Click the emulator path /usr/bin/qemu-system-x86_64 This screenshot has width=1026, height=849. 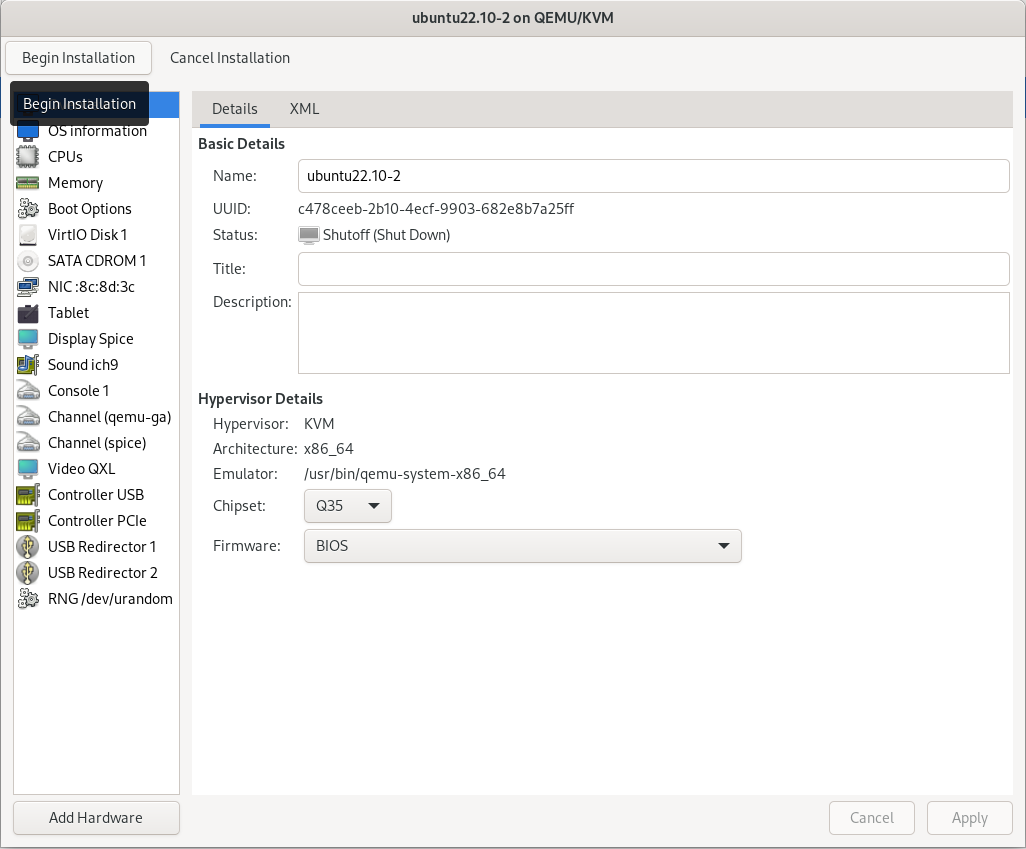click(404, 474)
